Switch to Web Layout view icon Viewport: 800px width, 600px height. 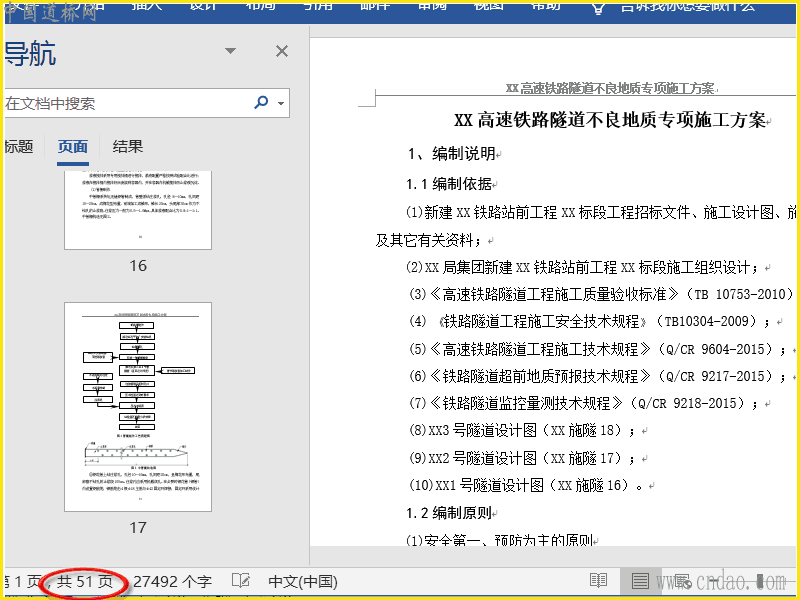coord(683,581)
